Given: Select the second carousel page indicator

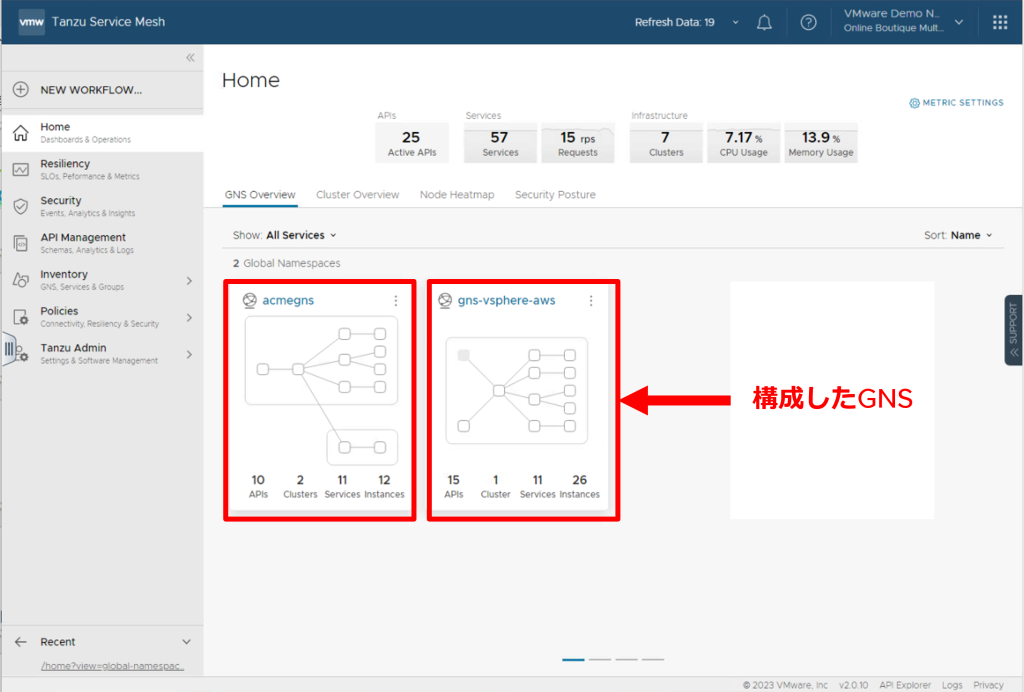Looking at the screenshot, I should (x=600, y=659).
